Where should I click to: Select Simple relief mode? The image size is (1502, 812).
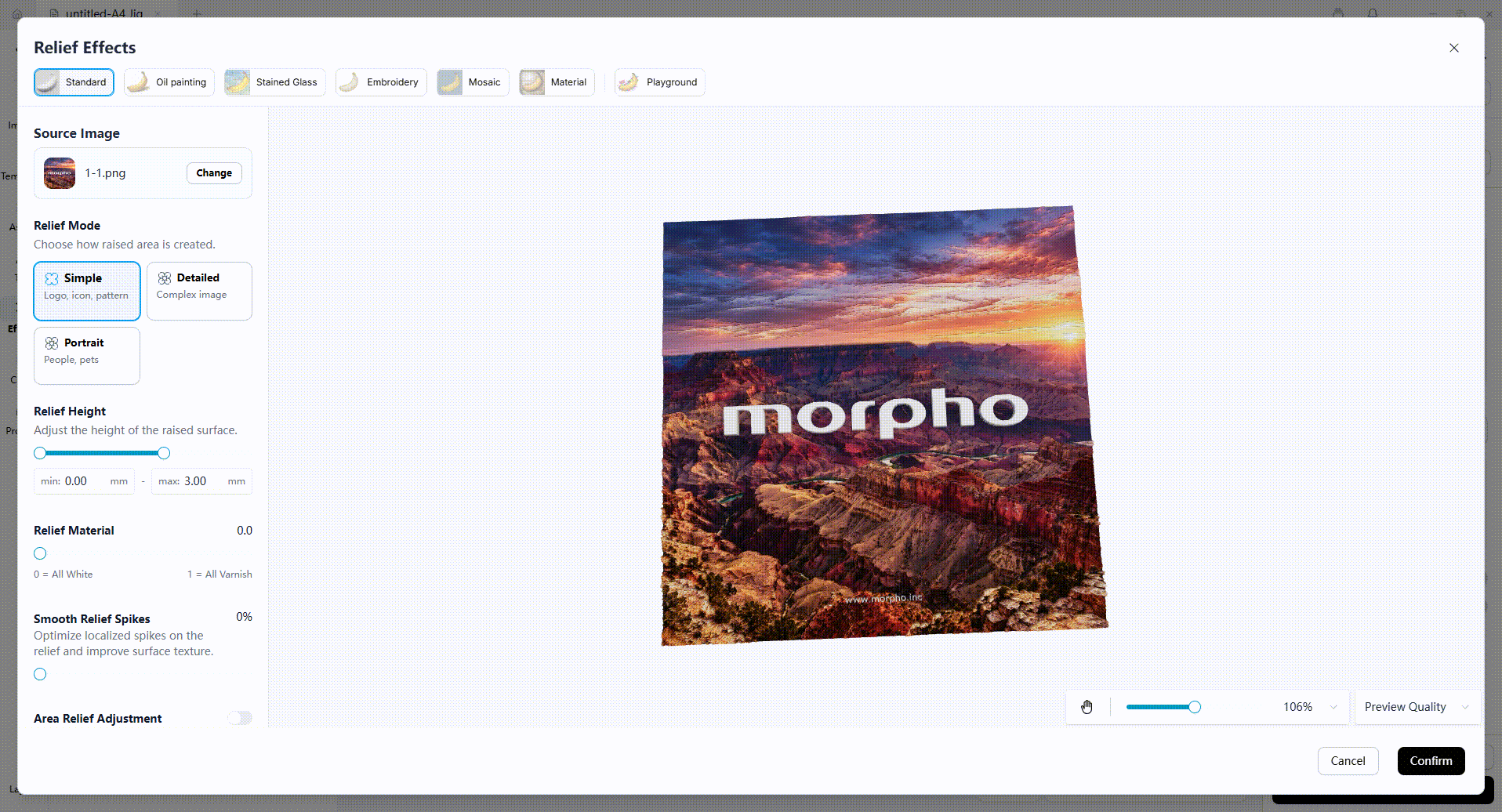pyautogui.click(x=87, y=291)
